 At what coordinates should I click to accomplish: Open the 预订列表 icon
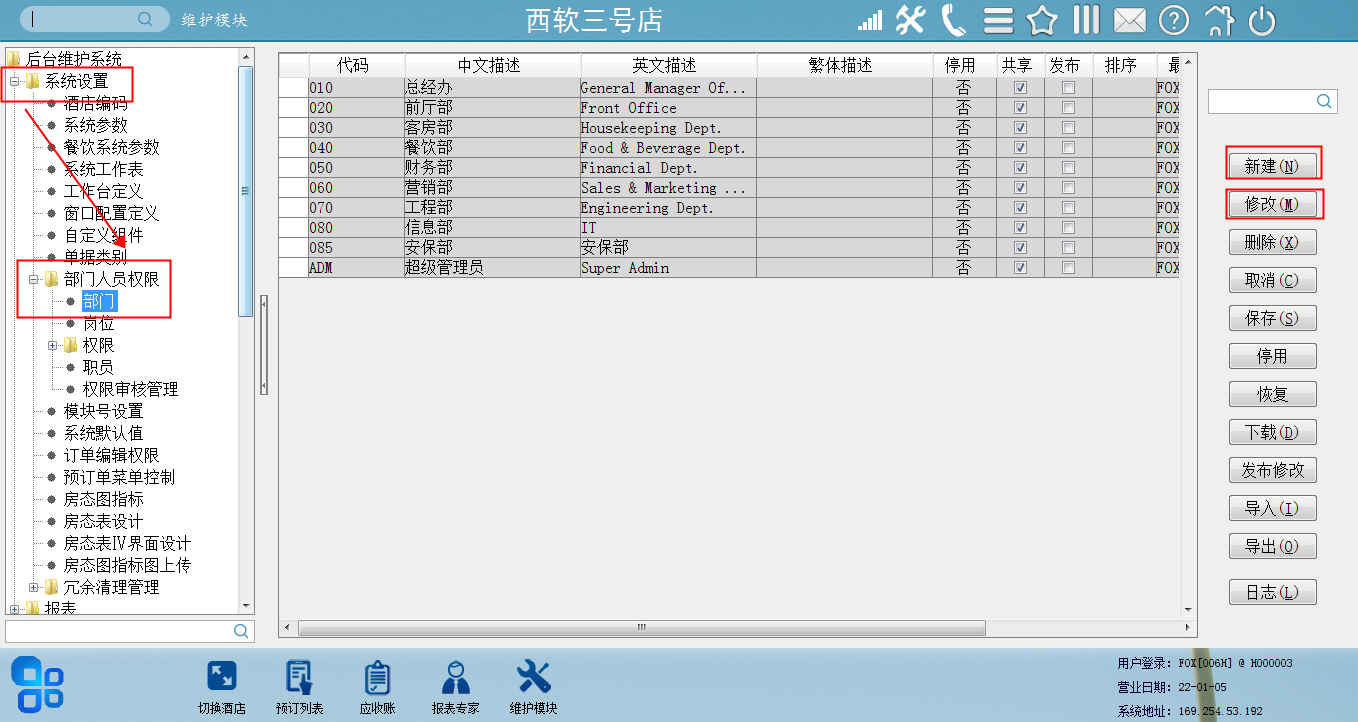pos(299,677)
